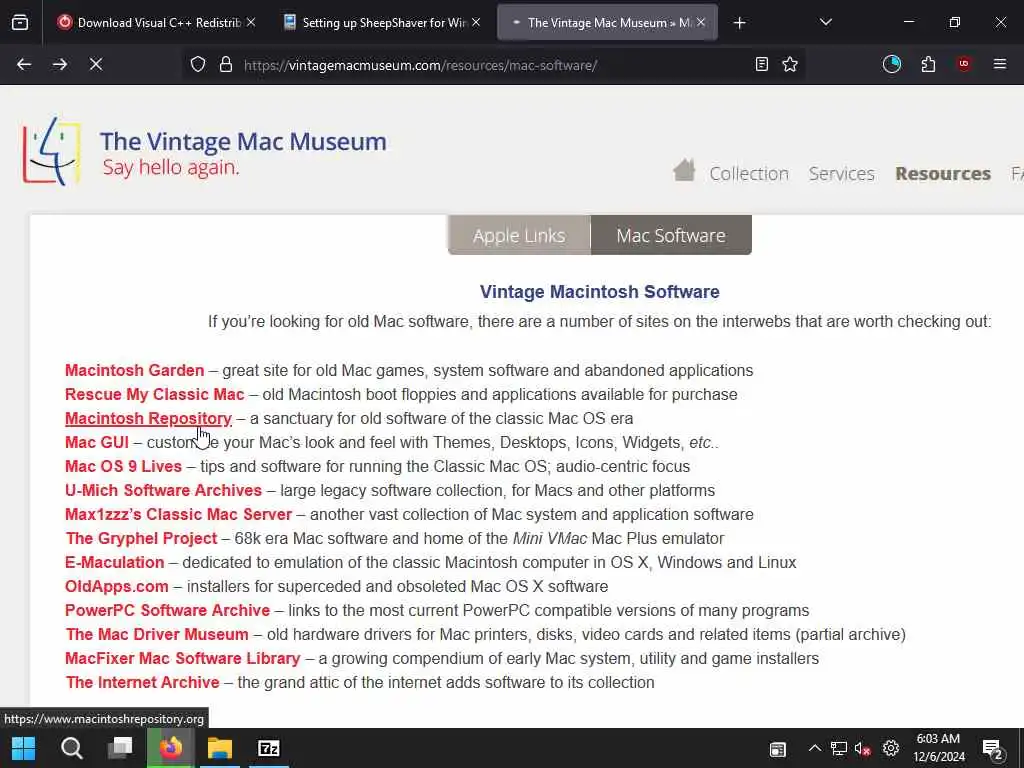Toggle reader view icon
The height and width of the screenshot is (768, 1024).
(761, 64)
